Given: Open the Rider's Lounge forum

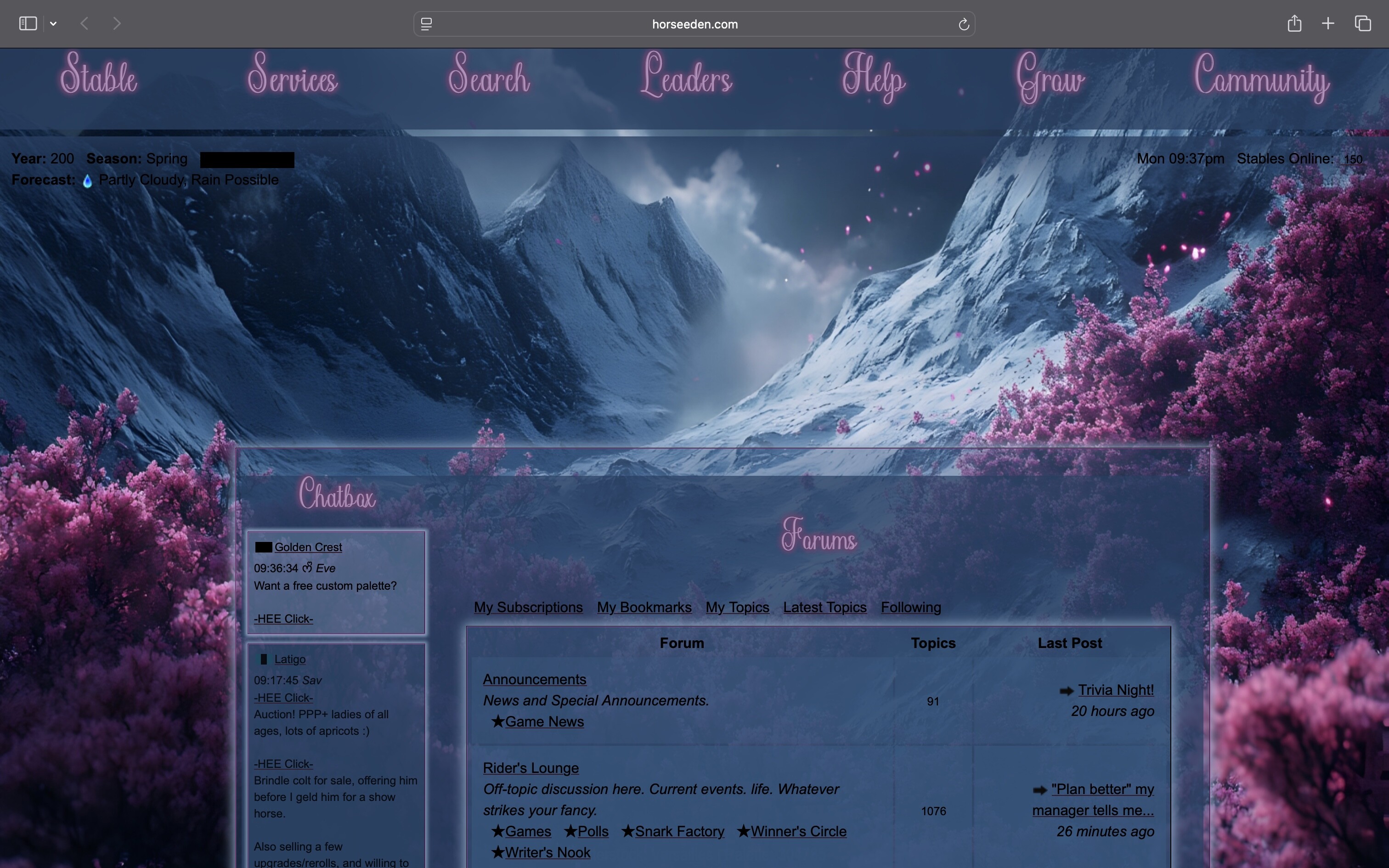Looking at the screenshot, I should point(531,768).
